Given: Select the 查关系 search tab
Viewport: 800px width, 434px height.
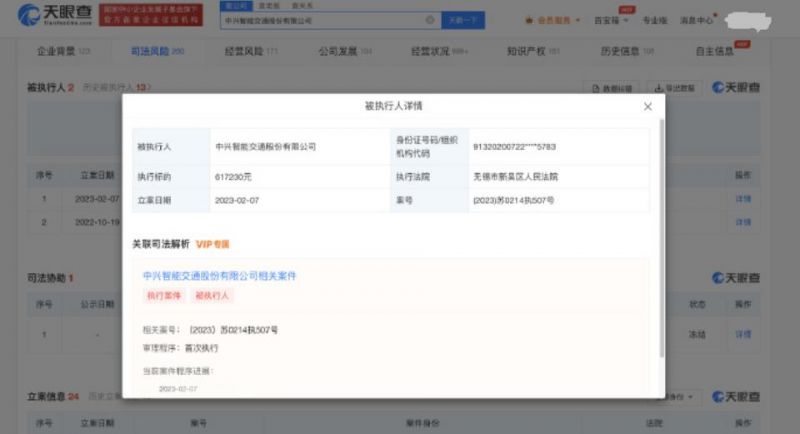Looking at the screenshot, I should [302, 6].
